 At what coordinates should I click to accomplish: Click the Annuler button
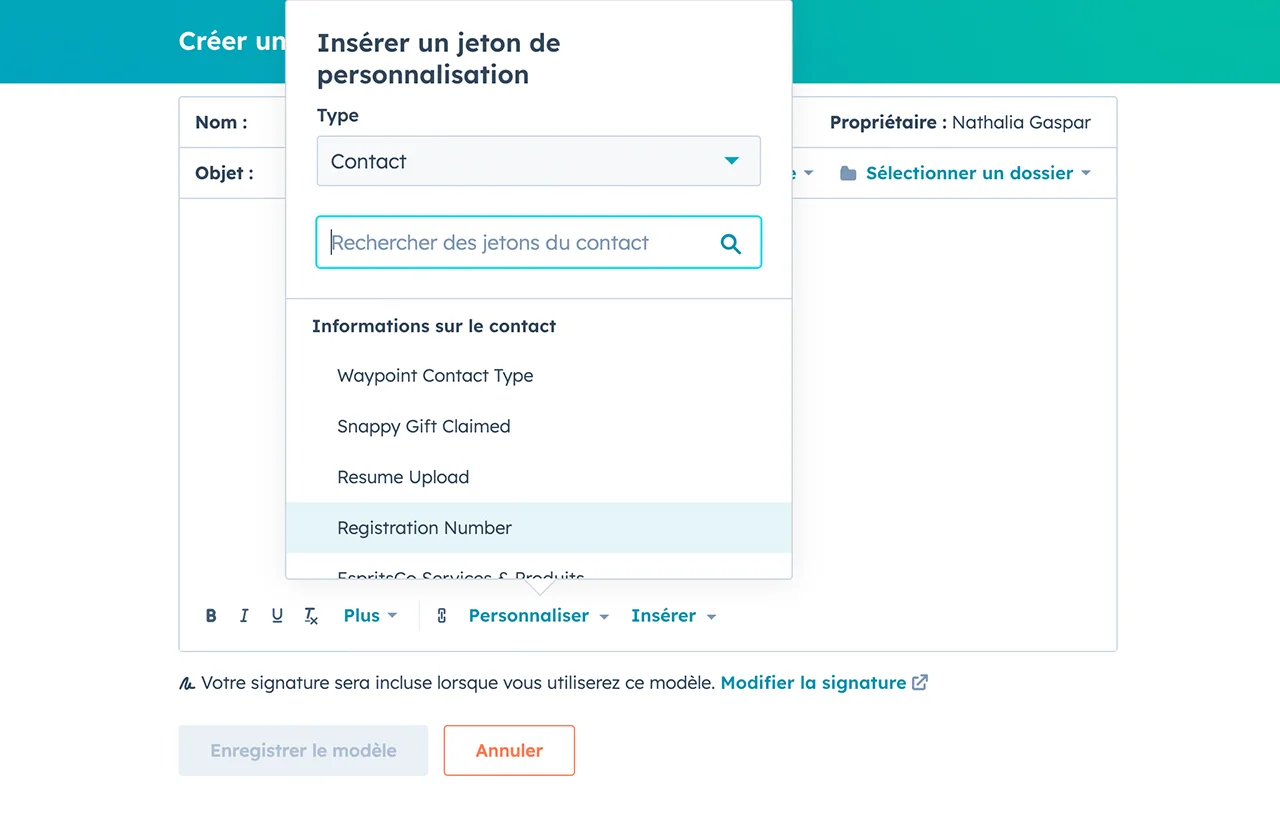509,750
